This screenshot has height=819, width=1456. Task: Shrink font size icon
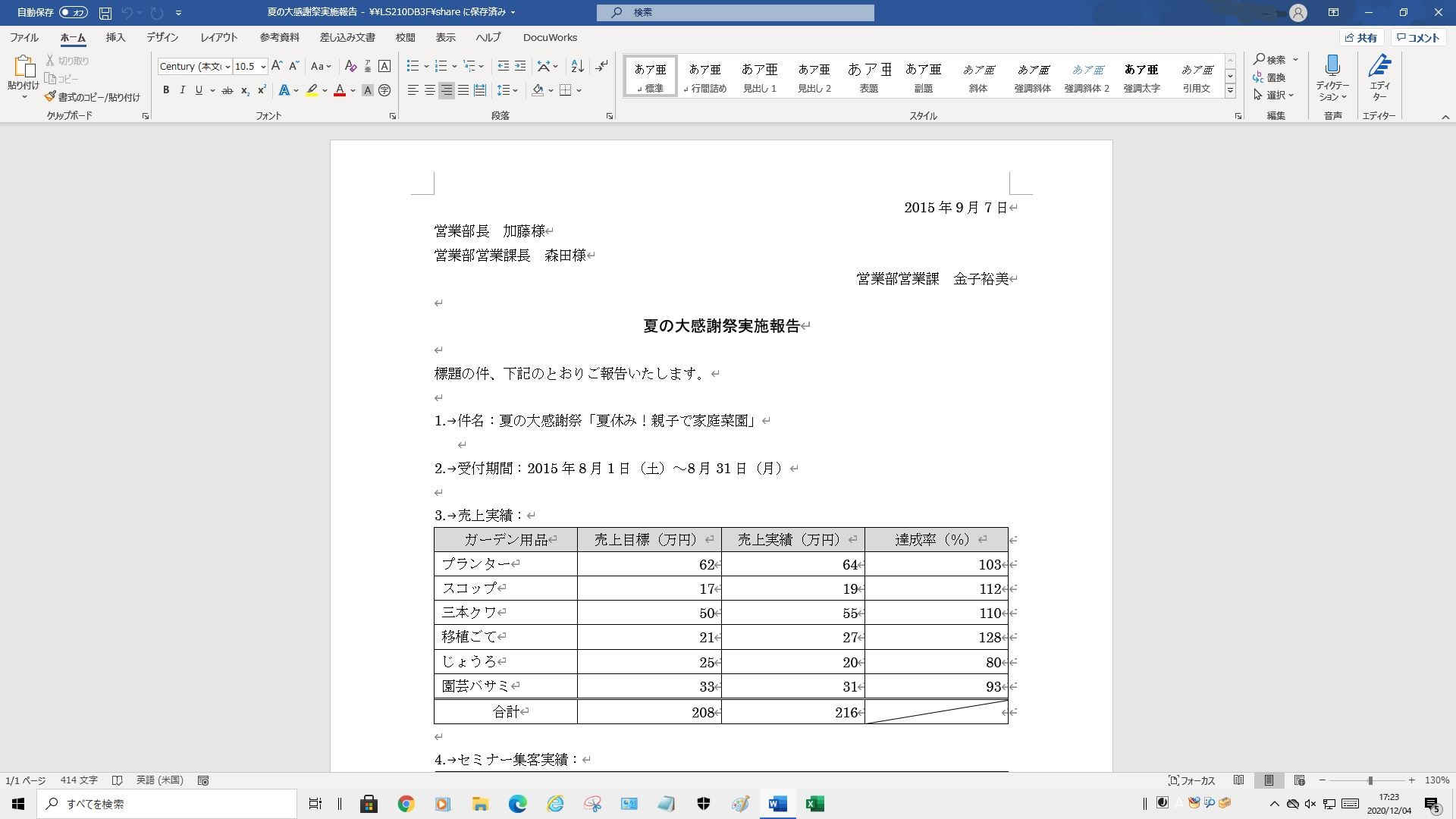click(294, 66)
